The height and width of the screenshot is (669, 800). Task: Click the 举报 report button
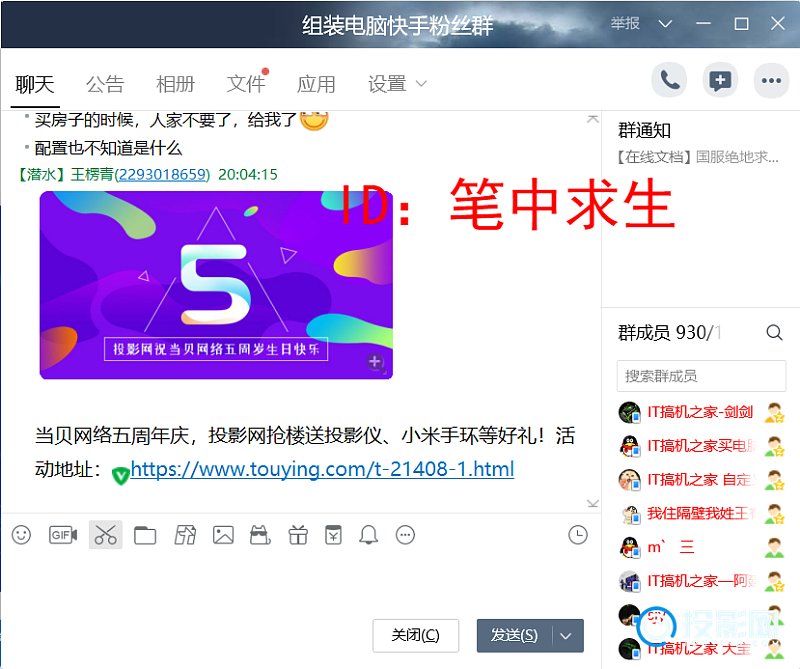[x=625, y=23]
